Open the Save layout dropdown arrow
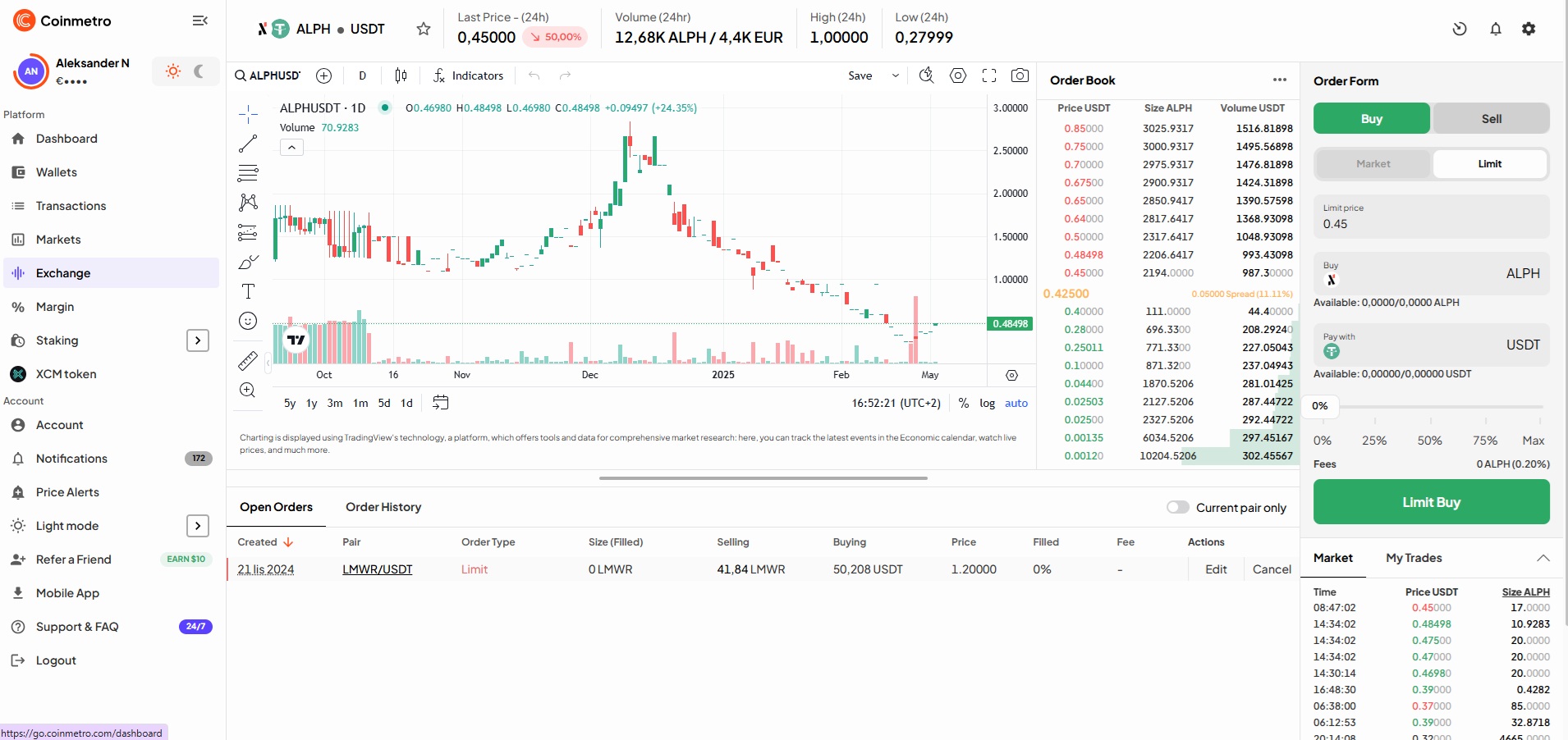Image resolution: width=1568 pixels, height=740 pixels. (896, 75)
